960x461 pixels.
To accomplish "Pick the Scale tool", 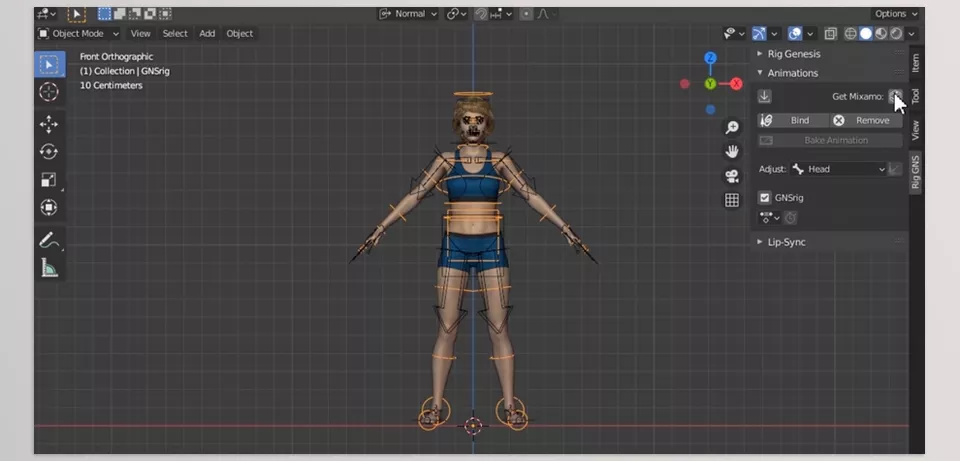I will (x=49, y=179).
